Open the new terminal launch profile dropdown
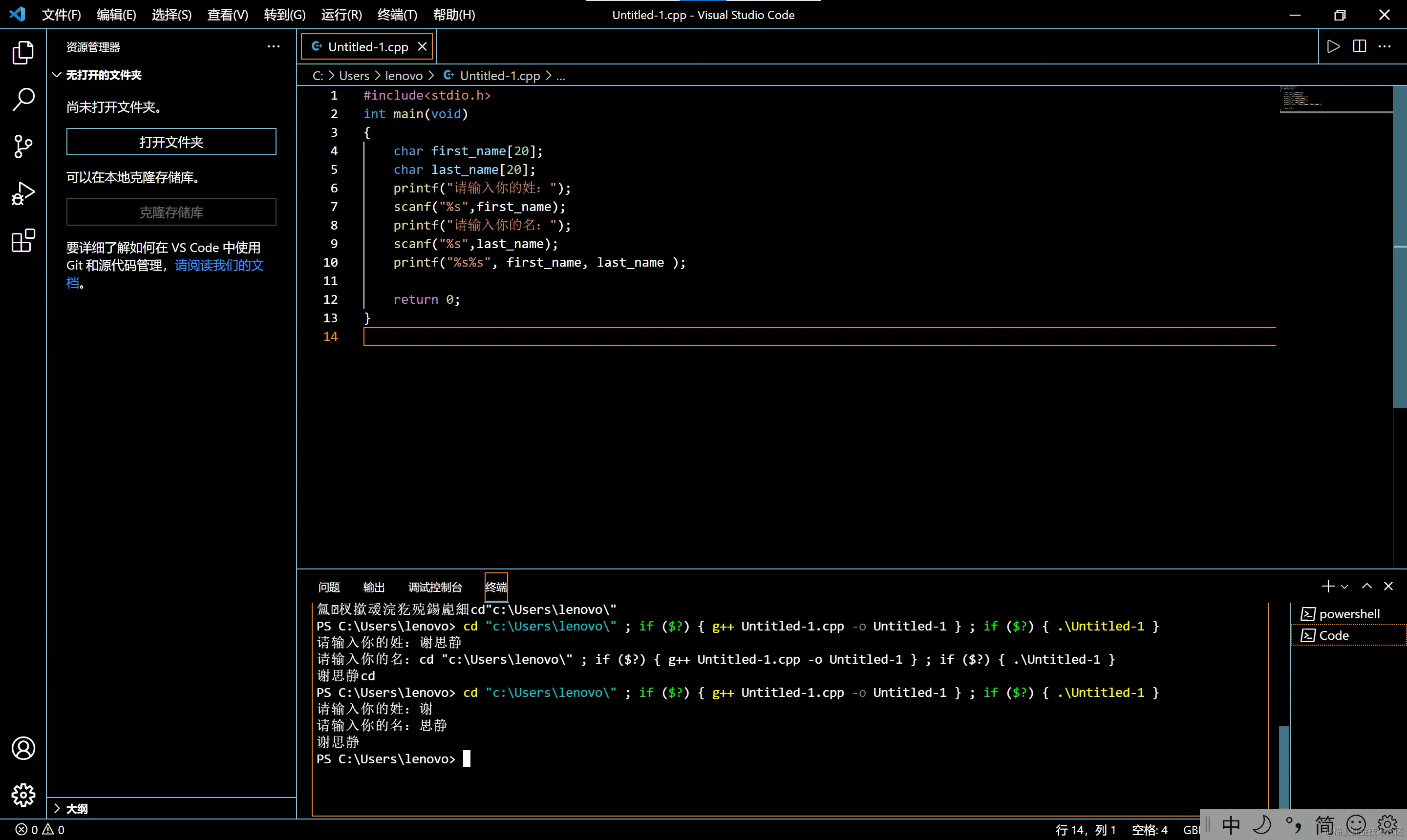 click(x=1345, y=587)
